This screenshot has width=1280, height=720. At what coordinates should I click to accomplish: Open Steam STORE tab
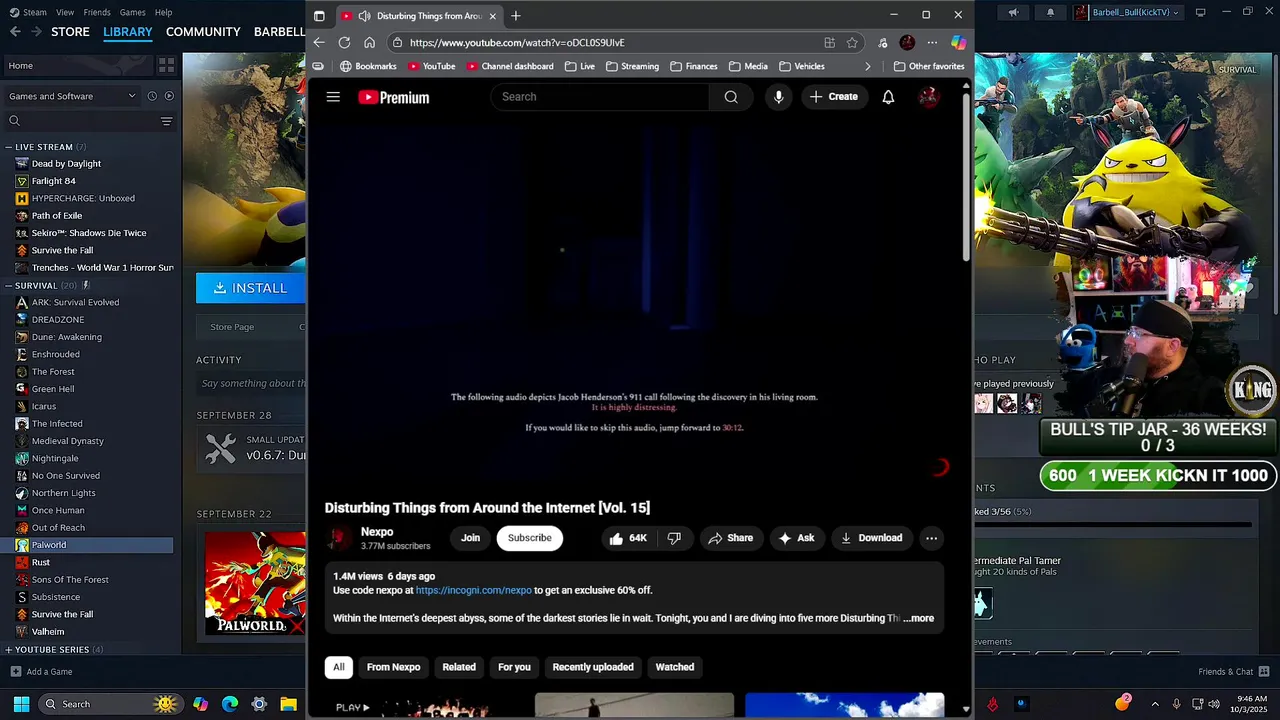pos(70,32)
